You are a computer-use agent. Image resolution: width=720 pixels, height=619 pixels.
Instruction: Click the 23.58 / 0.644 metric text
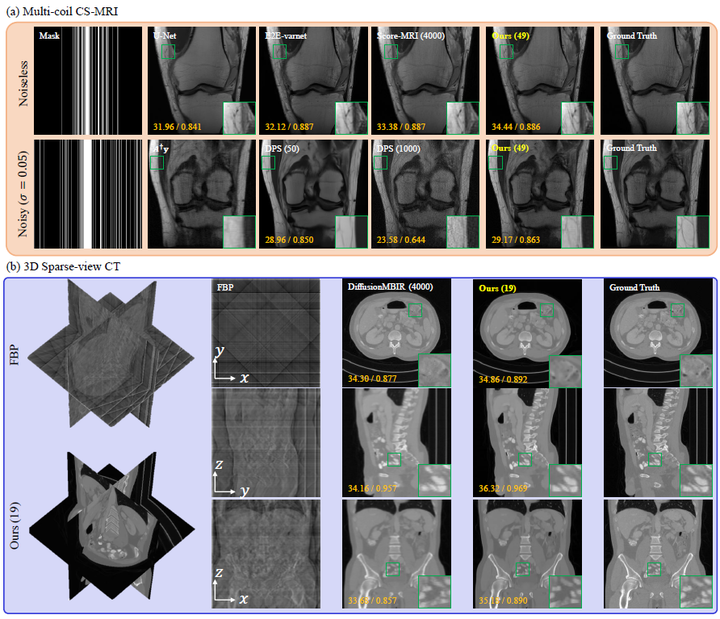tap(399, 241)
